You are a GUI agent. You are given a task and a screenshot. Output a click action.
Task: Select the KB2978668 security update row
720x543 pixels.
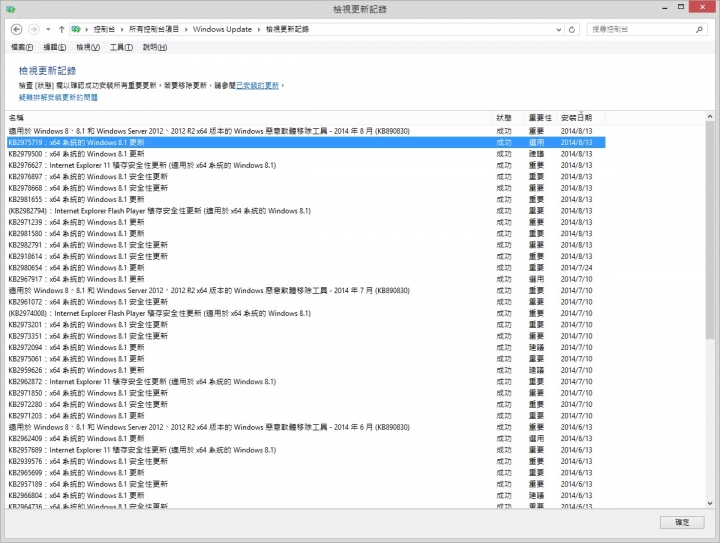[x=306, y=188]
